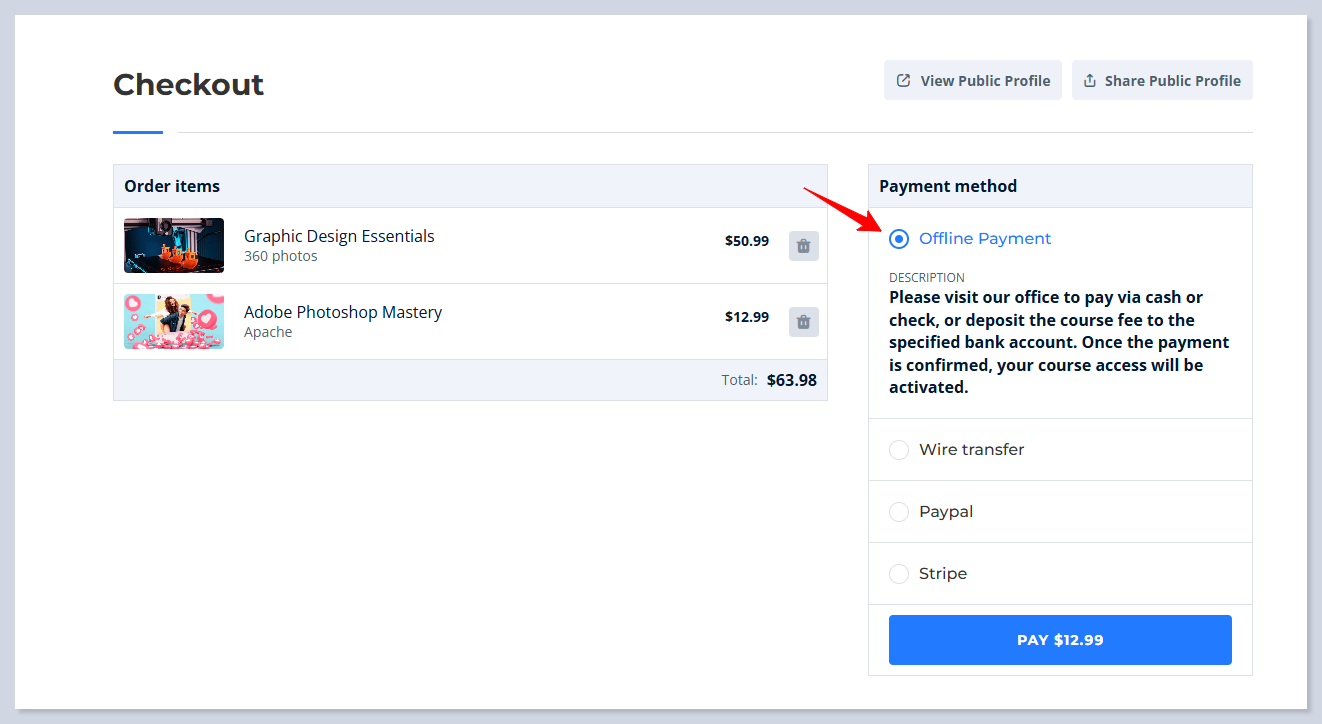Click the Adobe Photoshop Mastery course title
Image resolution: width=1322 pixels, height=724 pixels.
pos(343,312)
